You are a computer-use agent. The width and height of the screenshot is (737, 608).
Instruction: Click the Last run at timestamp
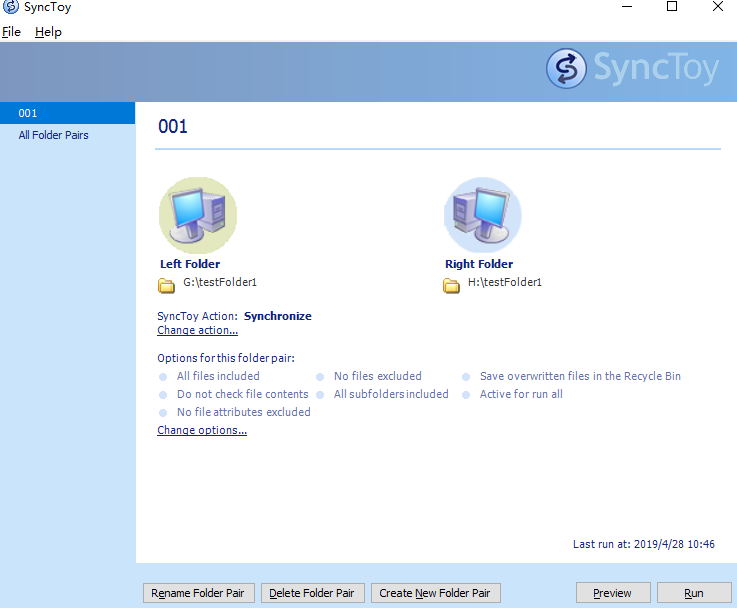(643, 544)
